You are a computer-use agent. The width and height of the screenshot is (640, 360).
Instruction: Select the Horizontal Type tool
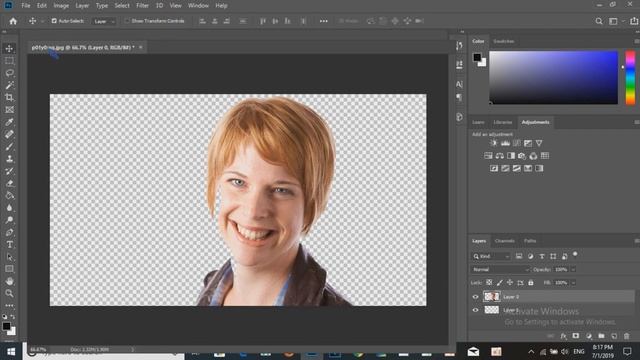tap(9, 244)
